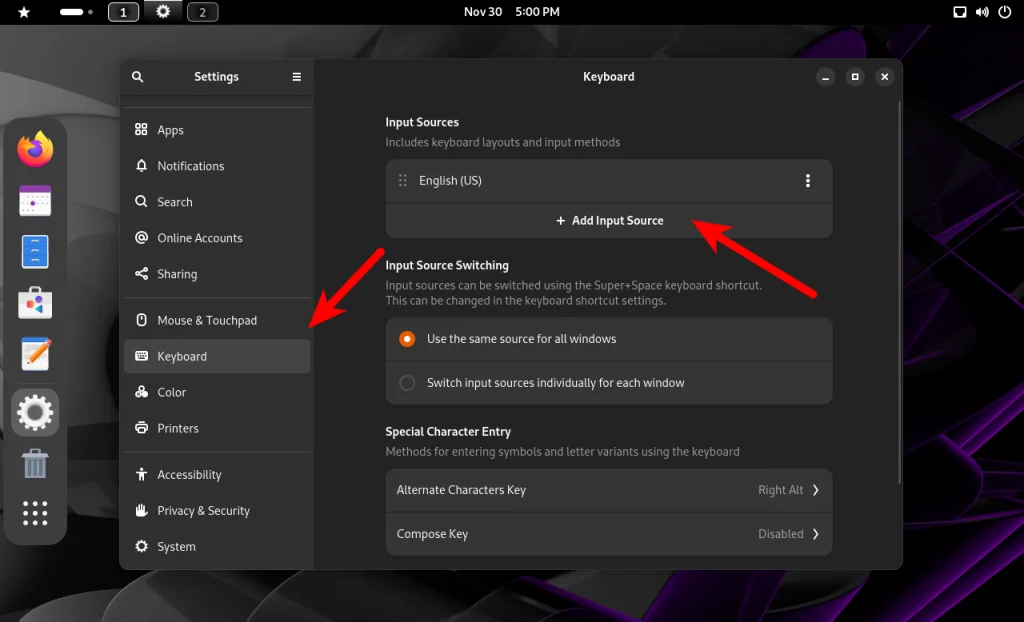1024x622 pixels.
Task: Click the Apps grid icon in sidebar
Action: pos(141,129)
